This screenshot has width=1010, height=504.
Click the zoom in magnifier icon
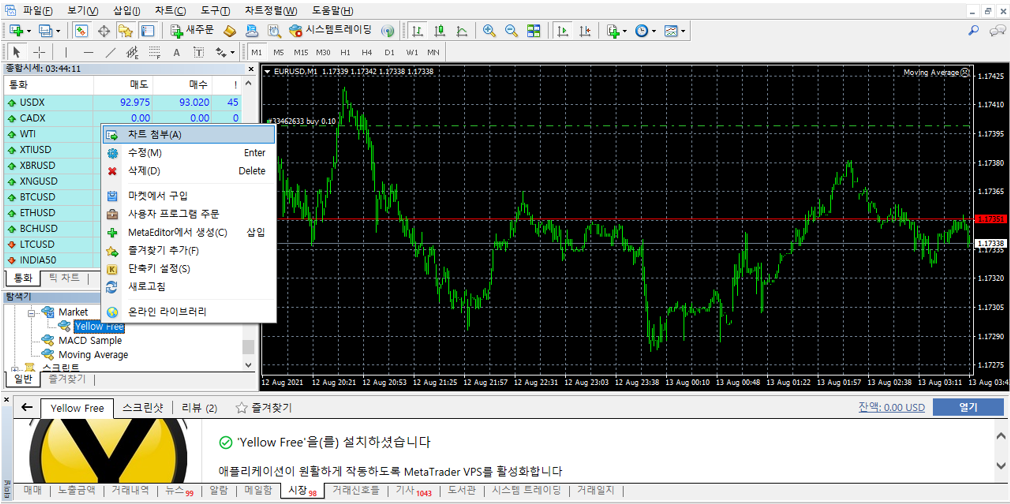point(490,30)
